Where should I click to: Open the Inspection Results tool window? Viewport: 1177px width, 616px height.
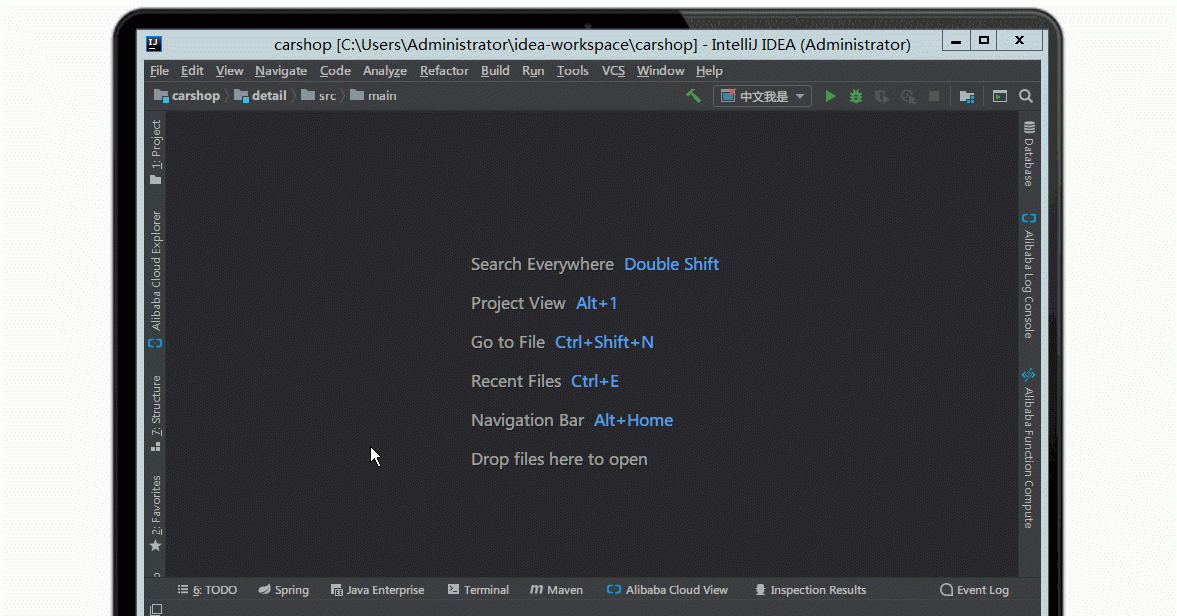(x=811, y=590)
